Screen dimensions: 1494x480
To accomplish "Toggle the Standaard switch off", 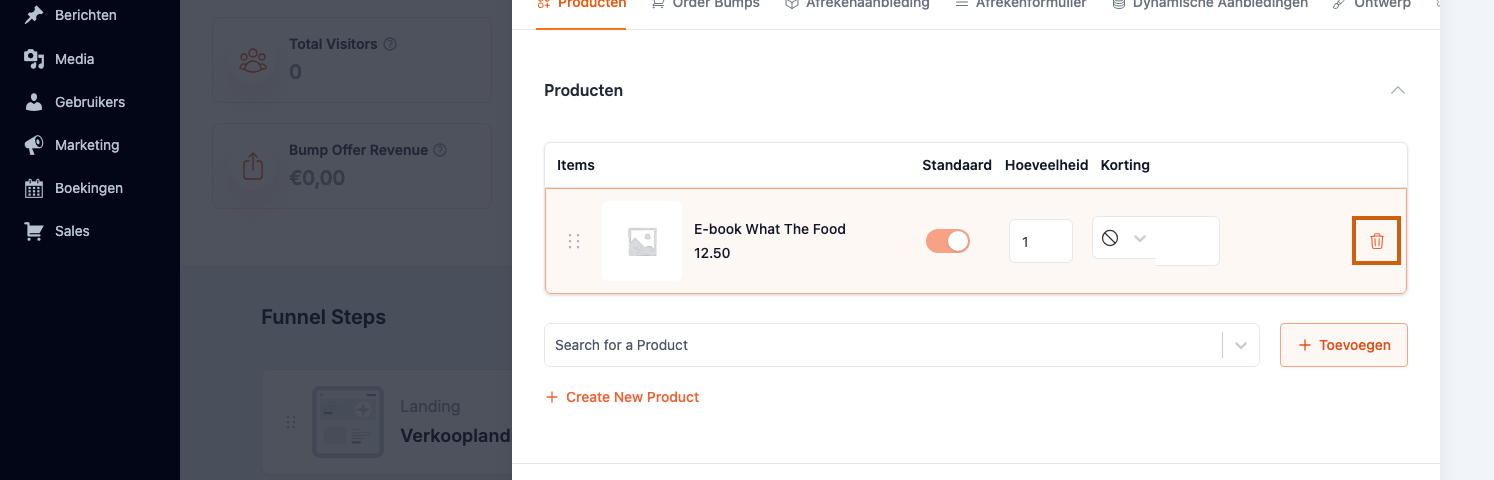I will tap(948, 241).
